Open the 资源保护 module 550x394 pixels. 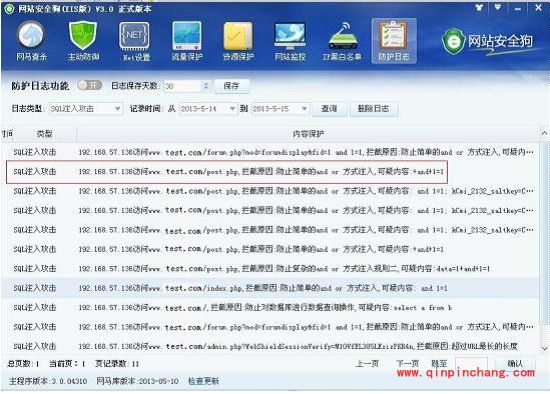[x=239, y=41]
